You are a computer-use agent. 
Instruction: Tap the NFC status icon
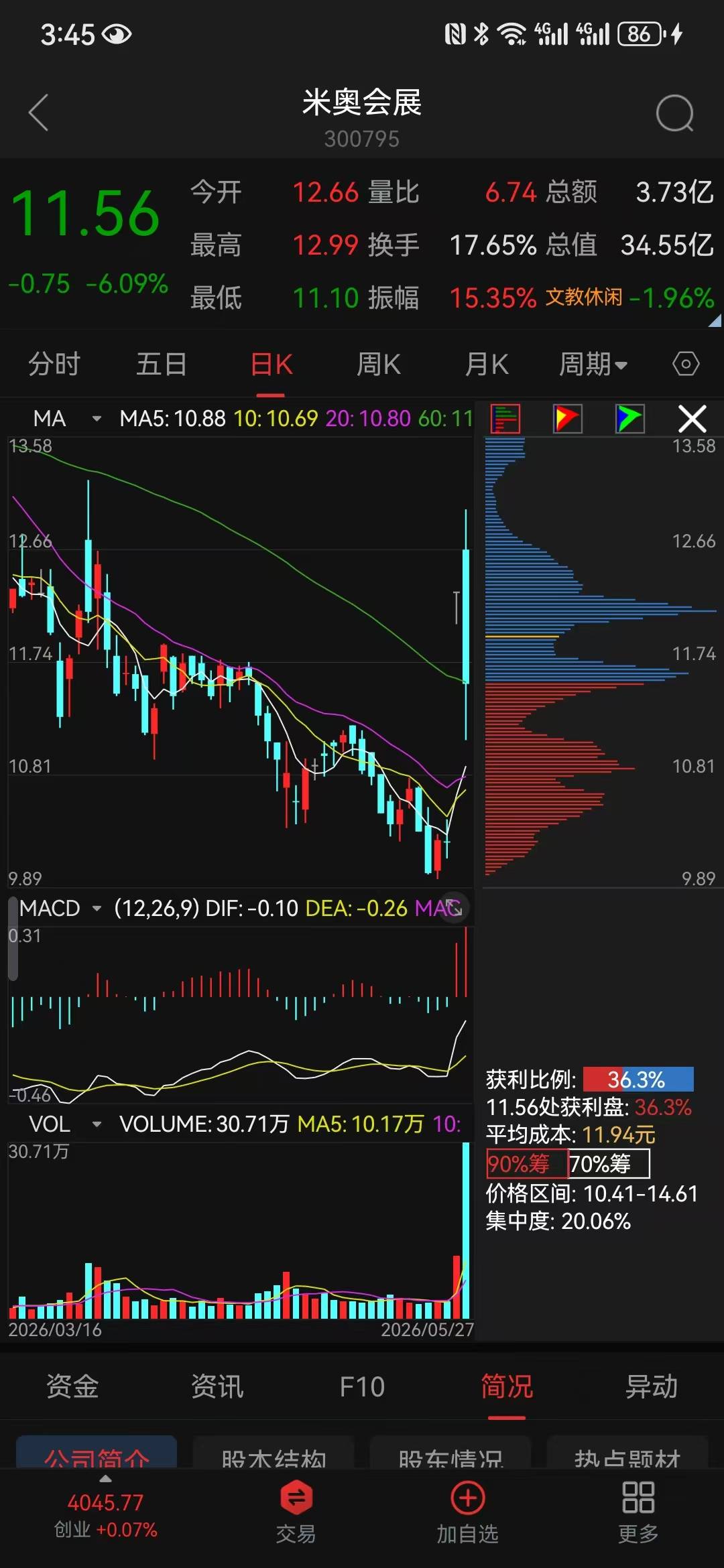point(455,34)
